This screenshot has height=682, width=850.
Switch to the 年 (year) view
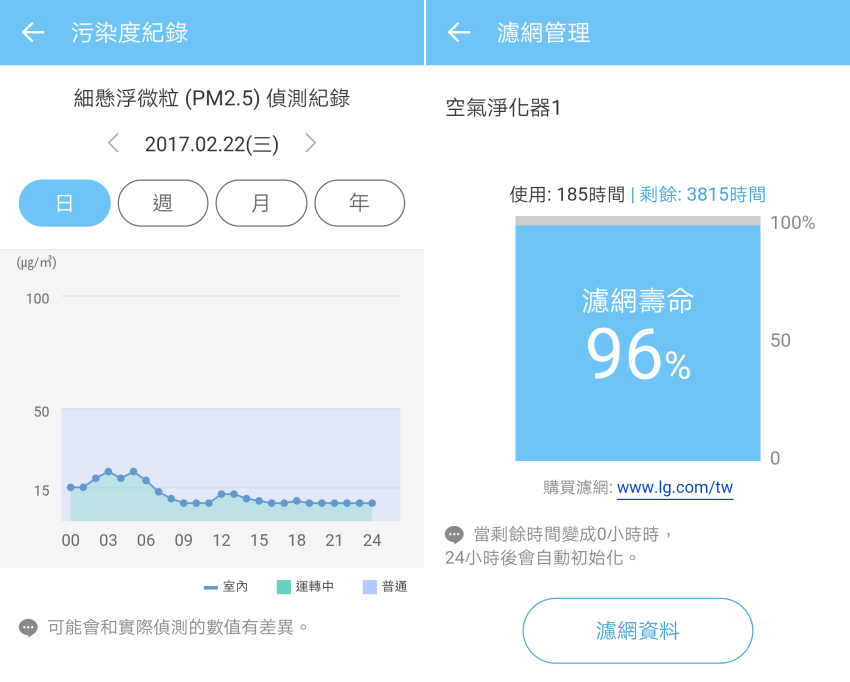359,203
